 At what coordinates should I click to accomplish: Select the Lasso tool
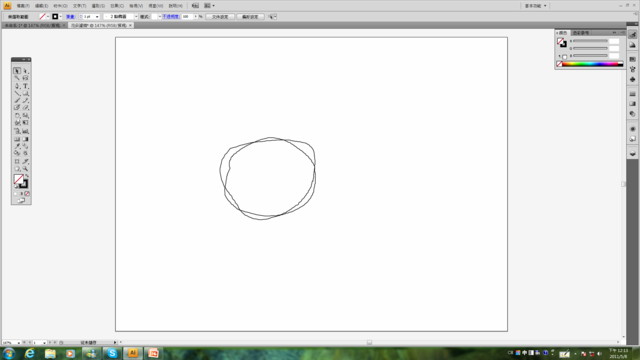point(25,78)
